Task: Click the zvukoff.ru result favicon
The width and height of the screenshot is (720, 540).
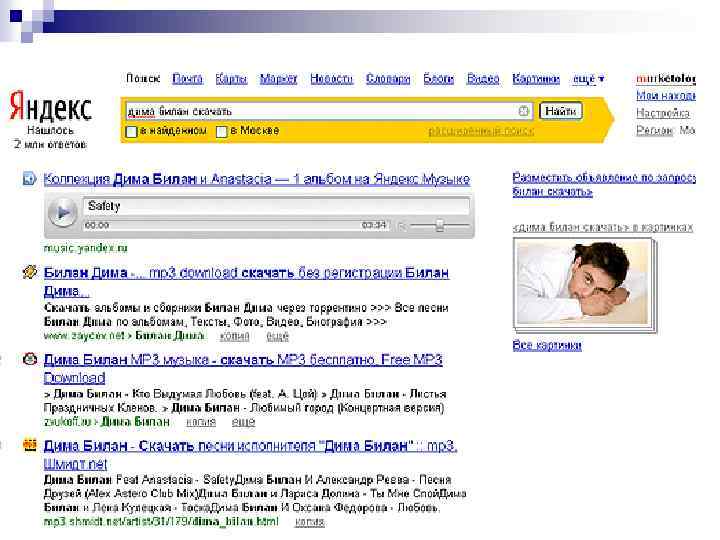Action: pyautogui.click(x=30, y=359)
